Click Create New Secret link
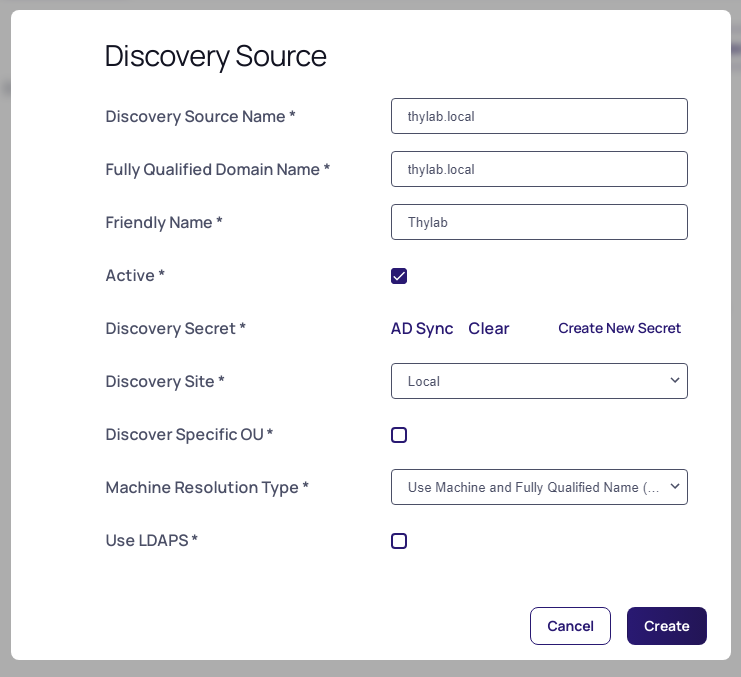 click(x=620, y=328)
